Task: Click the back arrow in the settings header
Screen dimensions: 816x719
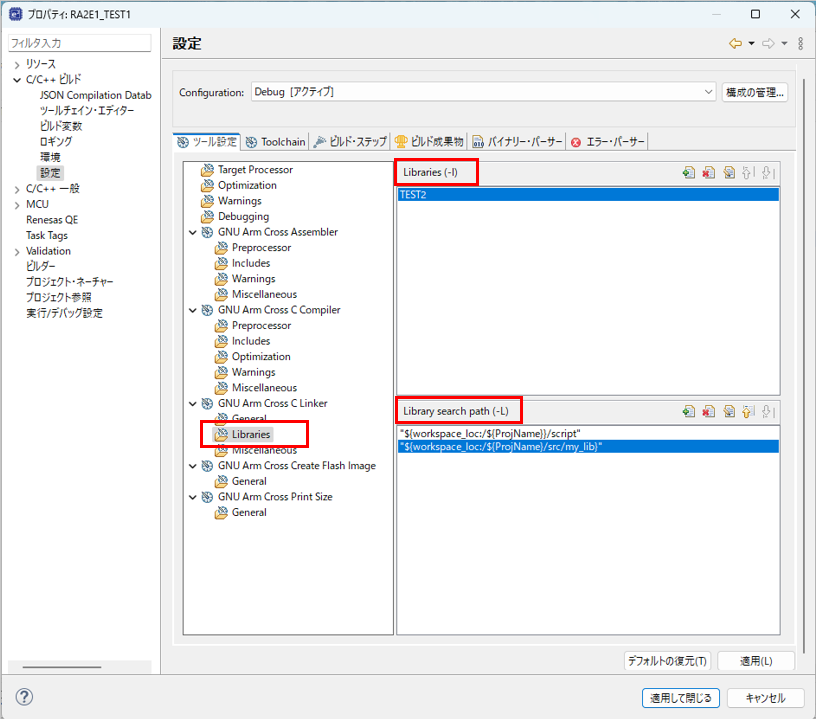Action: (735, 43)
